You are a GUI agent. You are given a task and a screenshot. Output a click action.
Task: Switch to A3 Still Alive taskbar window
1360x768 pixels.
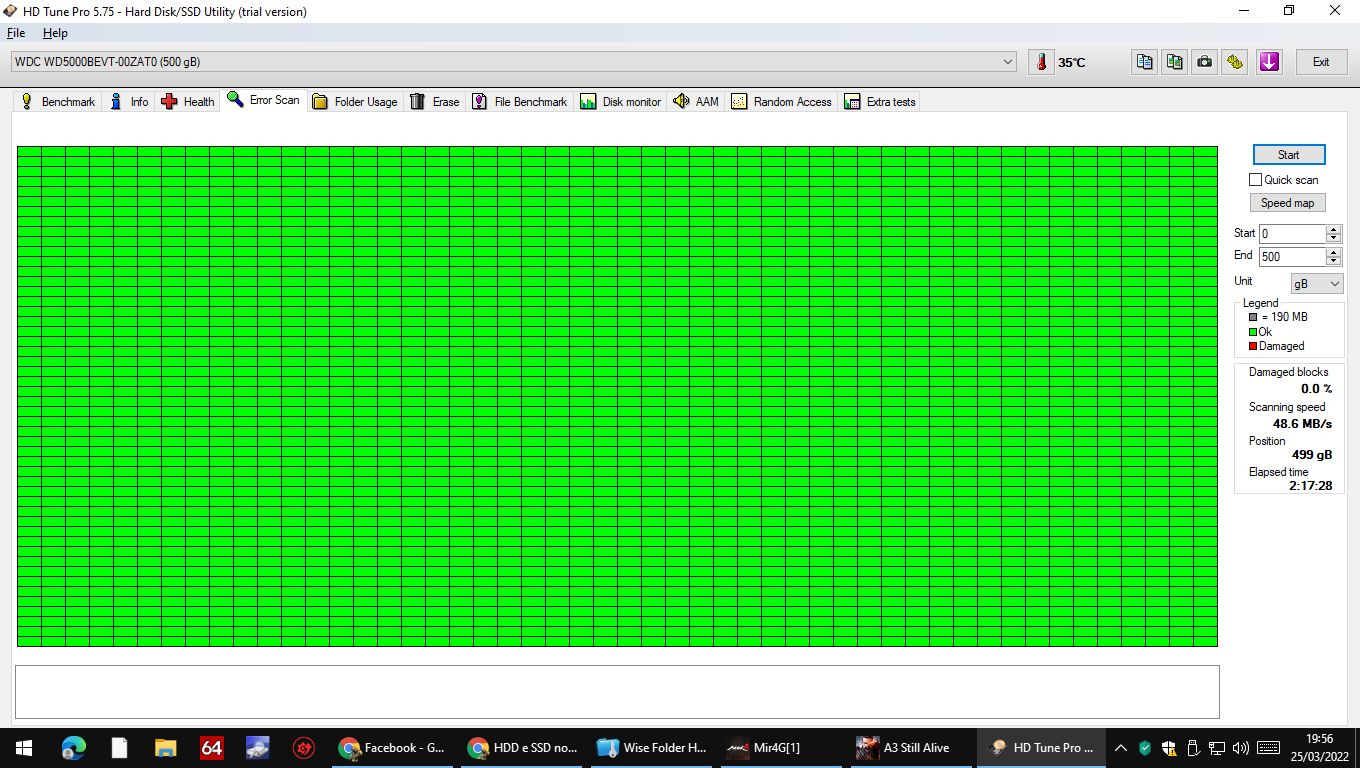click(912, 747)
